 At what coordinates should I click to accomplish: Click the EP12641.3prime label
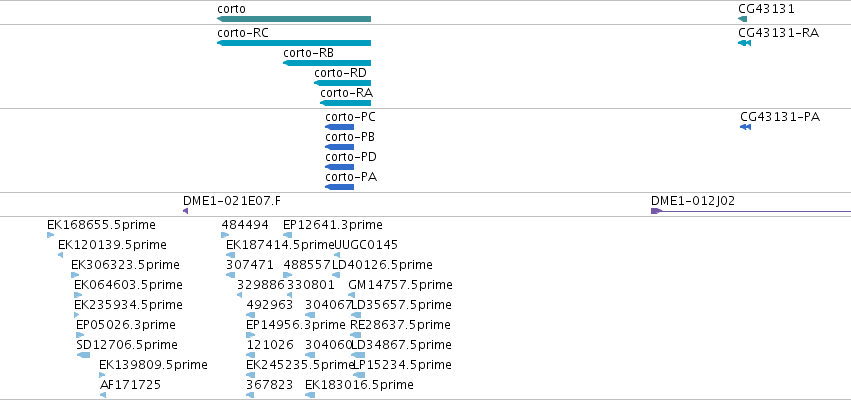(333, 225)
